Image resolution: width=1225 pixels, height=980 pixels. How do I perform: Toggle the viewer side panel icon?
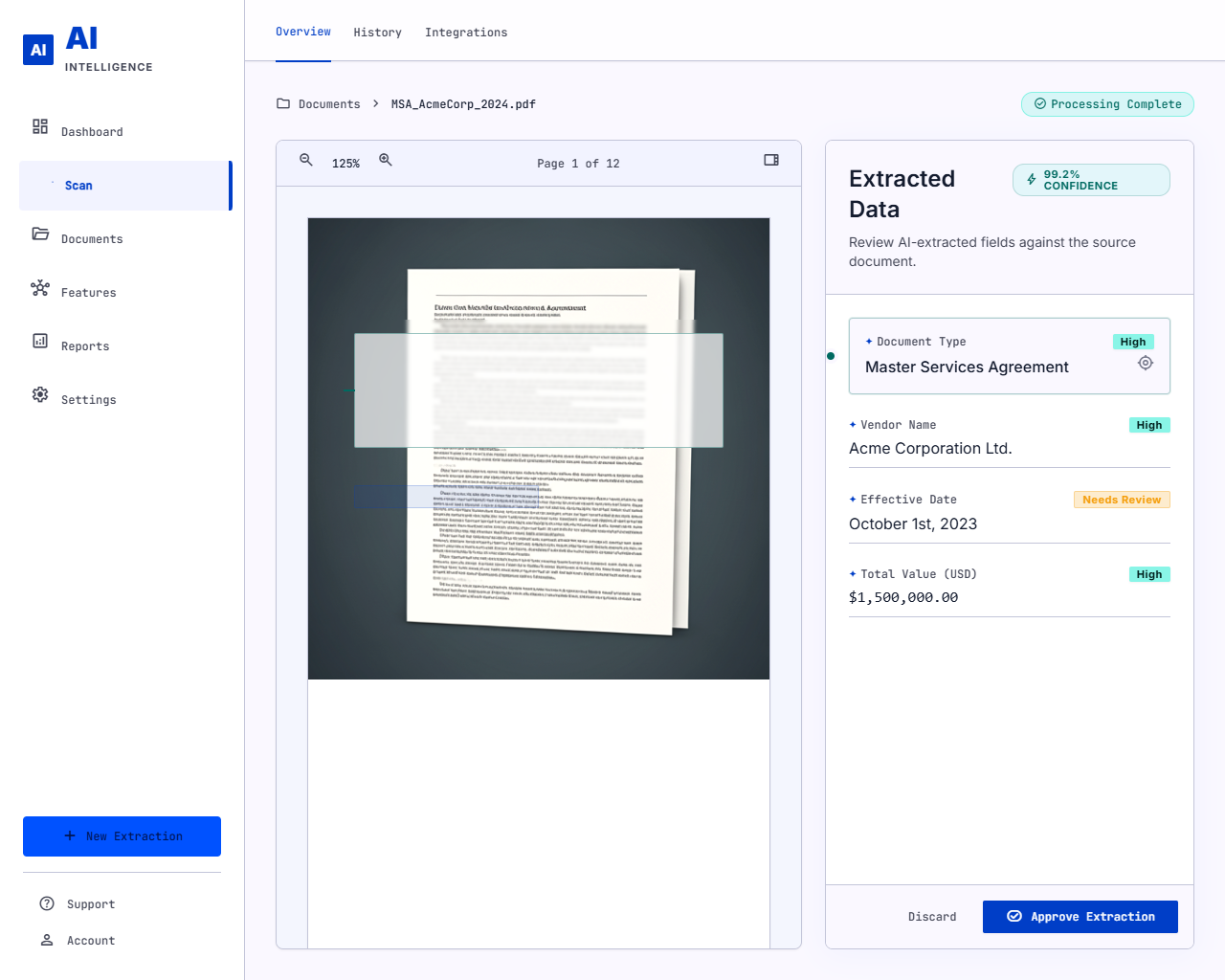point(771,160)
